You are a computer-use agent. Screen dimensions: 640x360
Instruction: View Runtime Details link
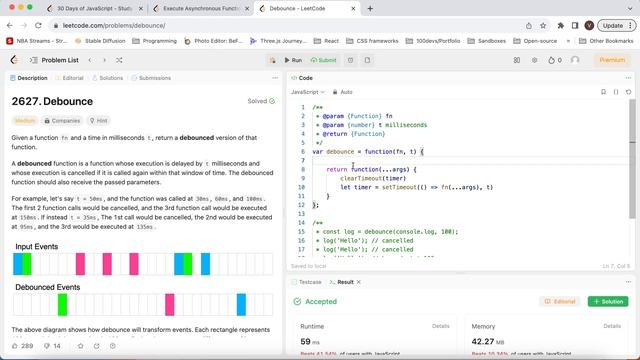[x=440, y=326]
